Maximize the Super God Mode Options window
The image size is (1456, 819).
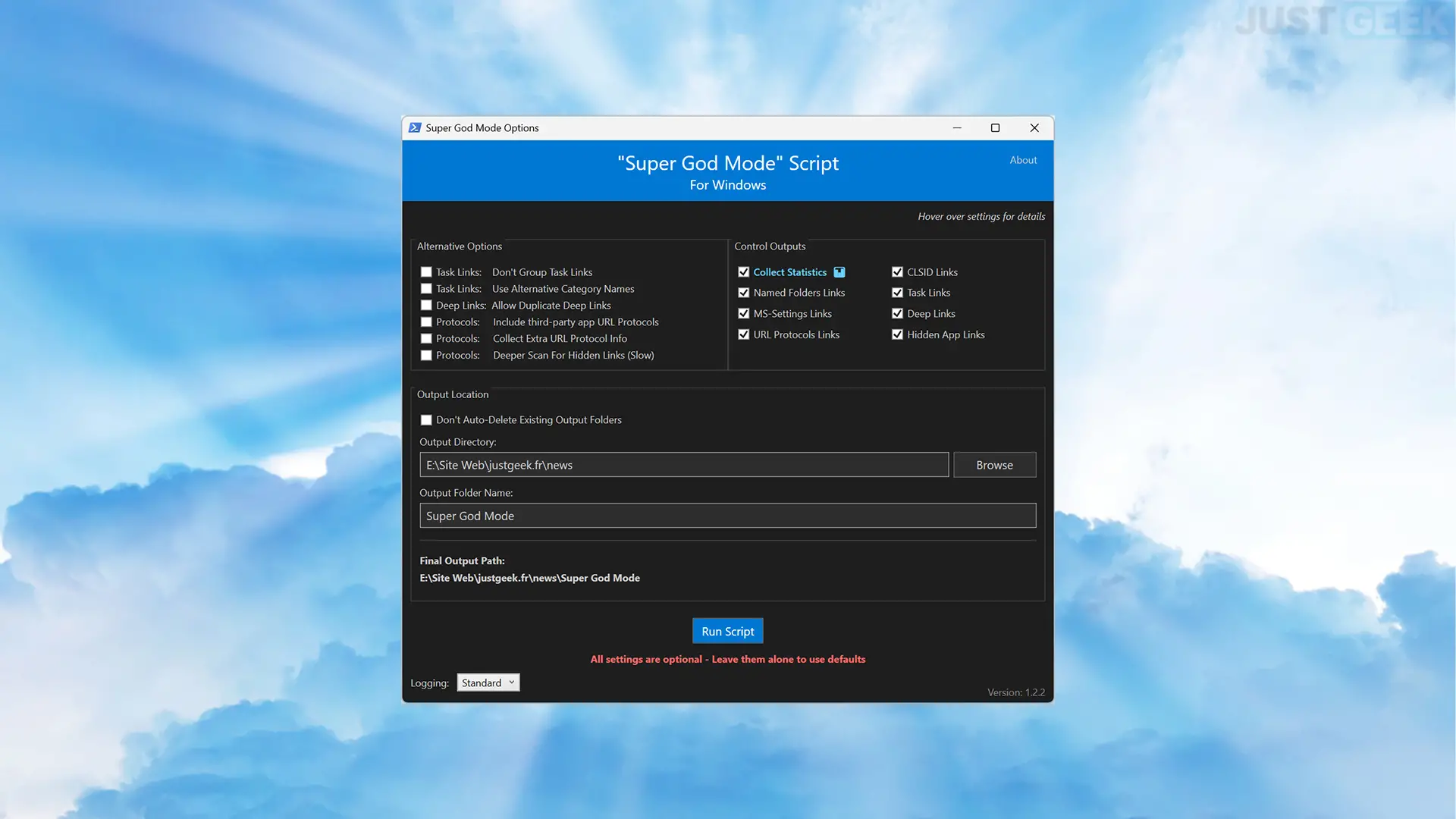[x=996, y=127]
